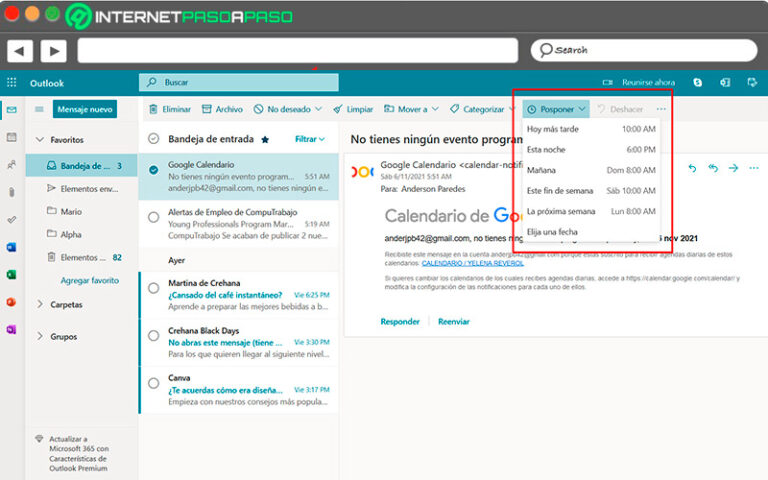Open Elementos enviados folder
Viewport: 768px width, 480px height.
(x=82, y=189)
